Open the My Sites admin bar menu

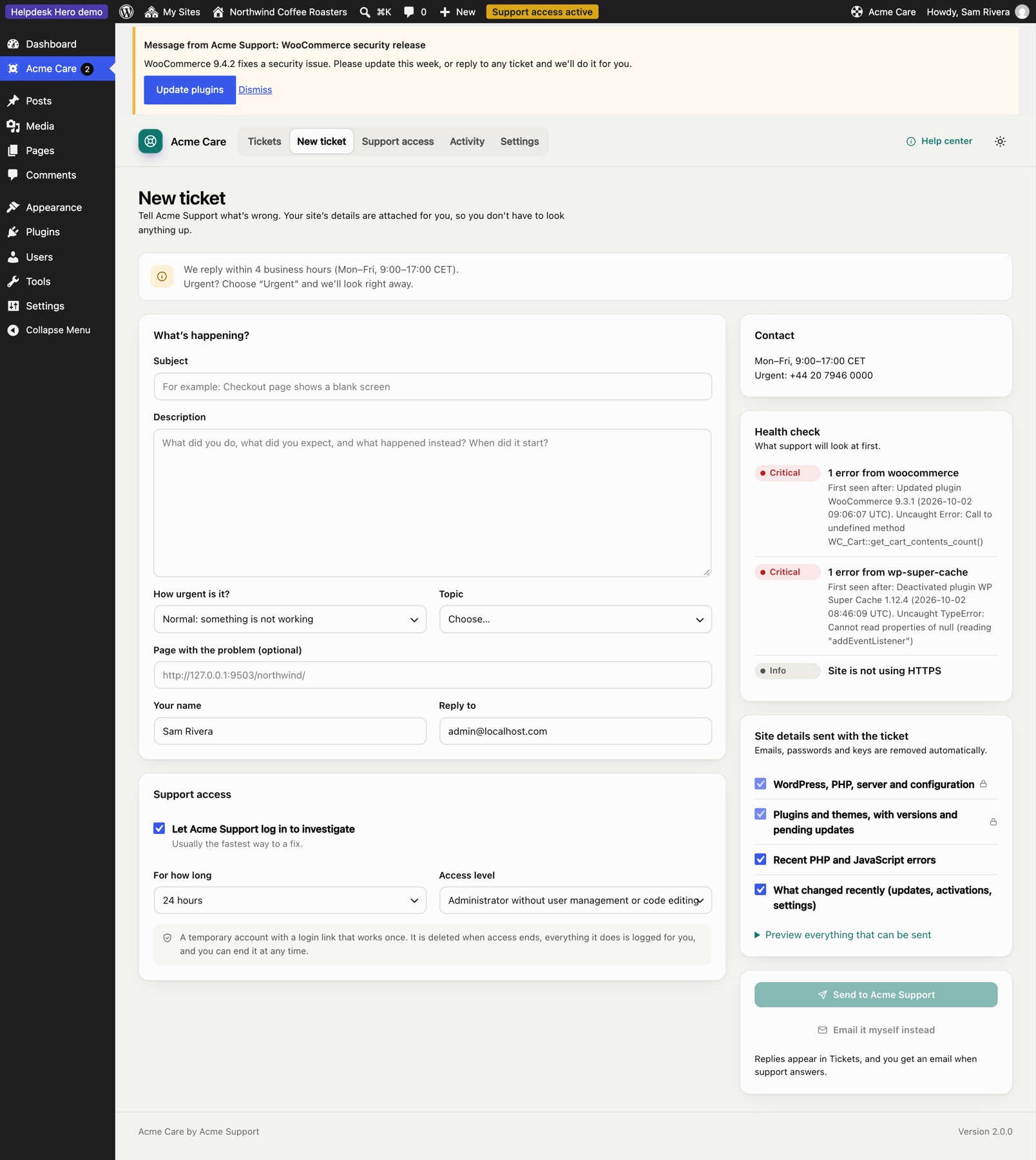173,12
